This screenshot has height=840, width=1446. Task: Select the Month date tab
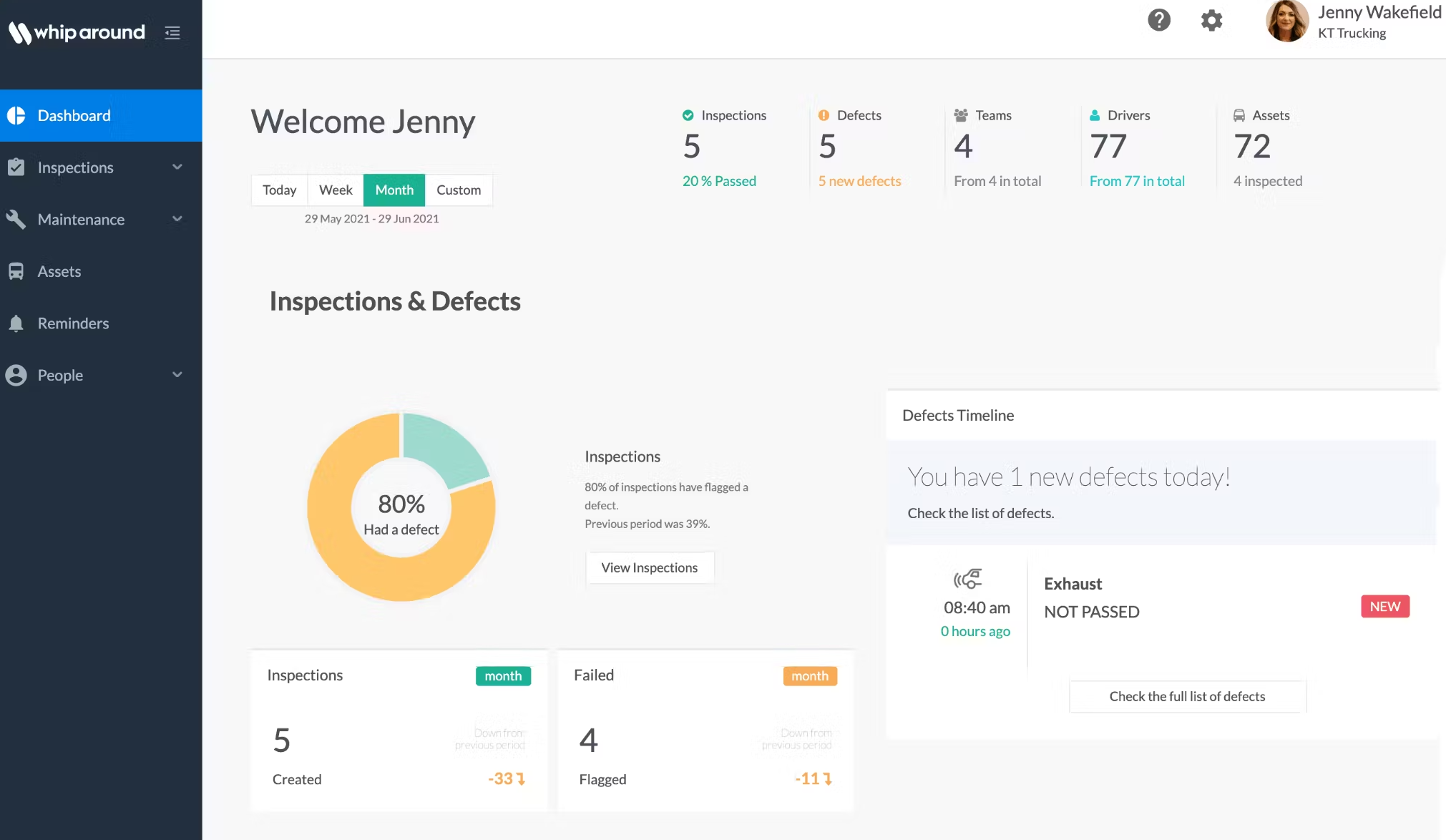coord(394,190)
